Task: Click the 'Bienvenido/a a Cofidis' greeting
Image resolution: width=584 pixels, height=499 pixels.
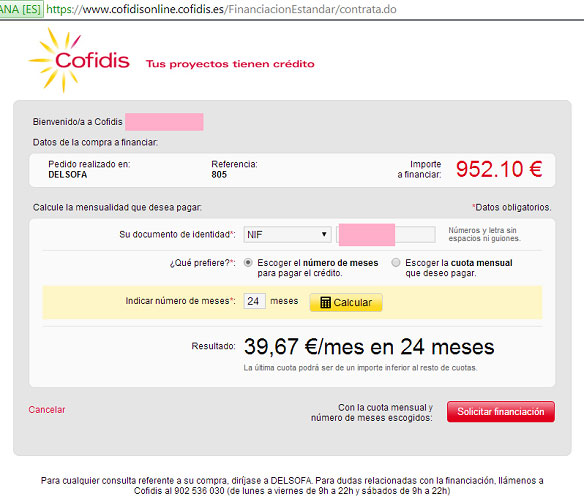Action: 77,122
